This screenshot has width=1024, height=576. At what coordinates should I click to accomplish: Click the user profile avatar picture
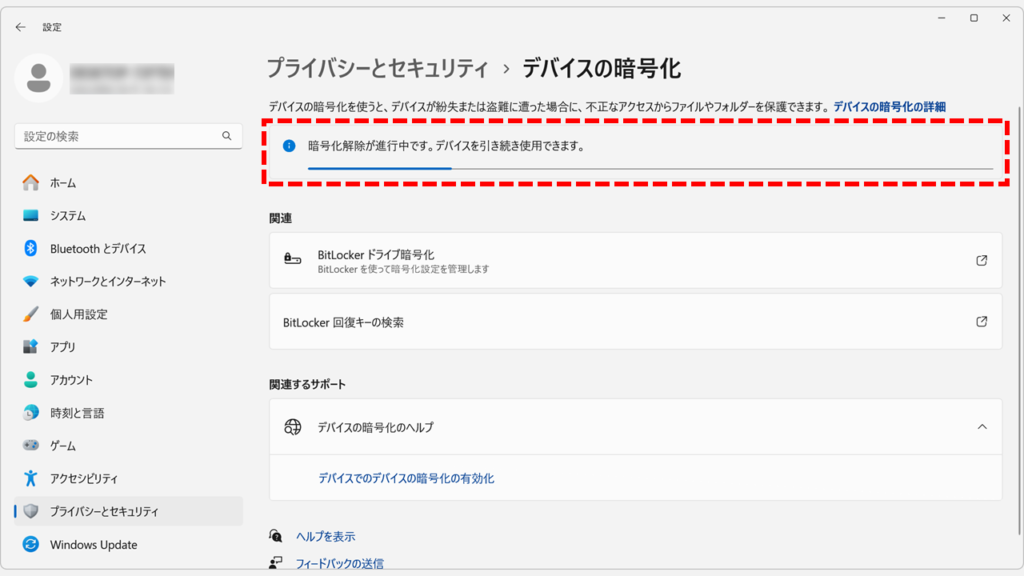pyautogui.click(x=39, y=78)
